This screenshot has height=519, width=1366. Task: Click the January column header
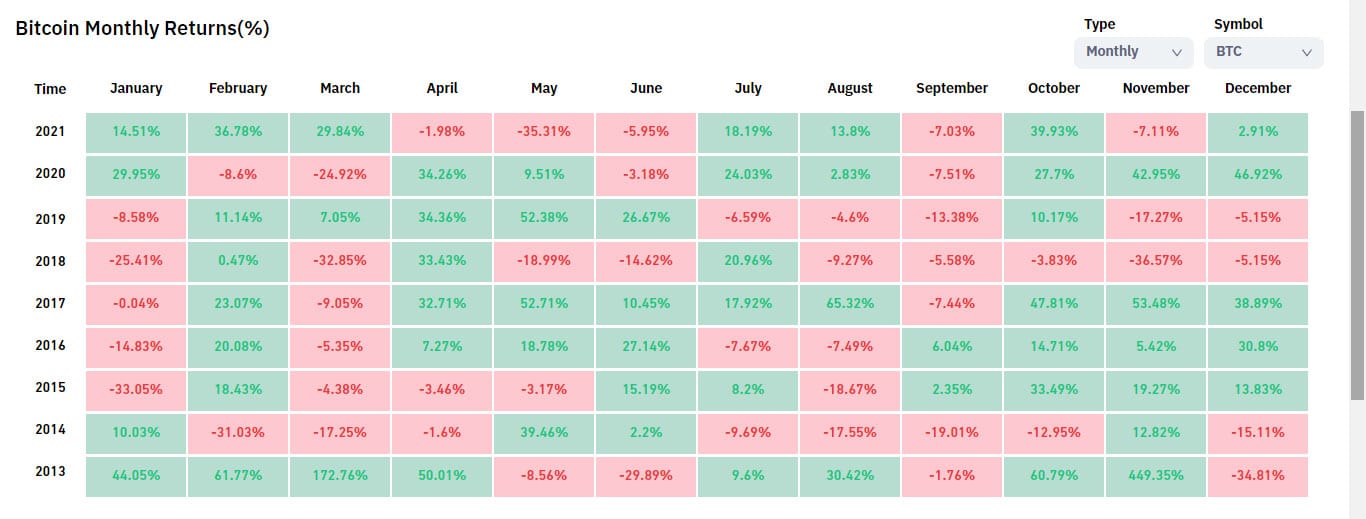[x=136, y=88]
